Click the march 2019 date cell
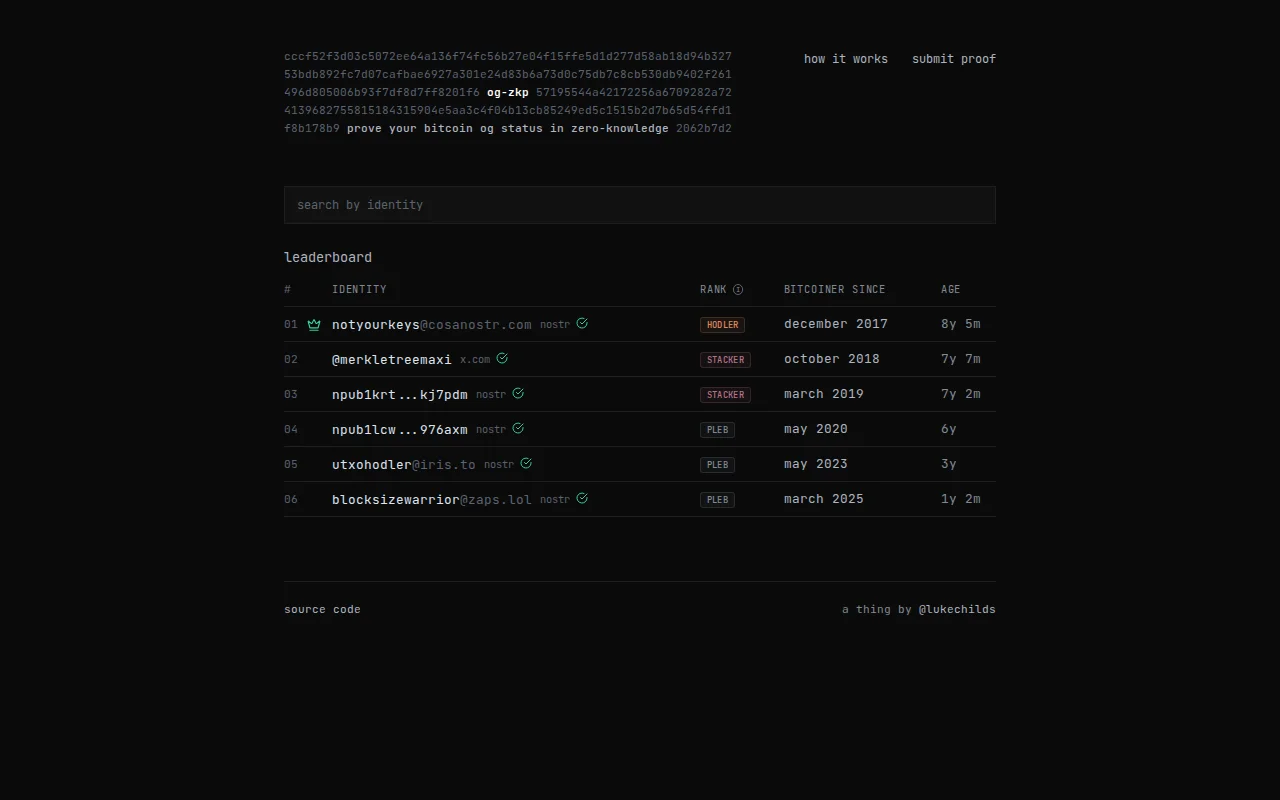This screenshot has width=1280, height=800. [x=824, y=394]
